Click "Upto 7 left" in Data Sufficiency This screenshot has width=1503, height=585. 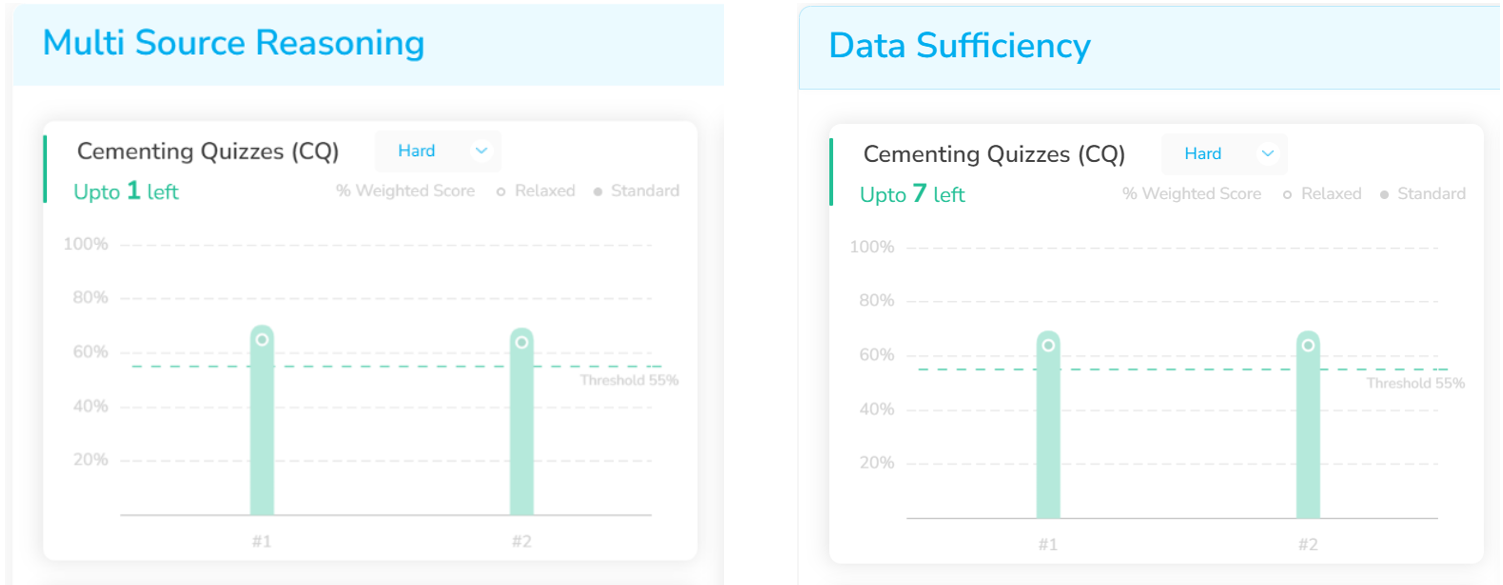[912, 195]
